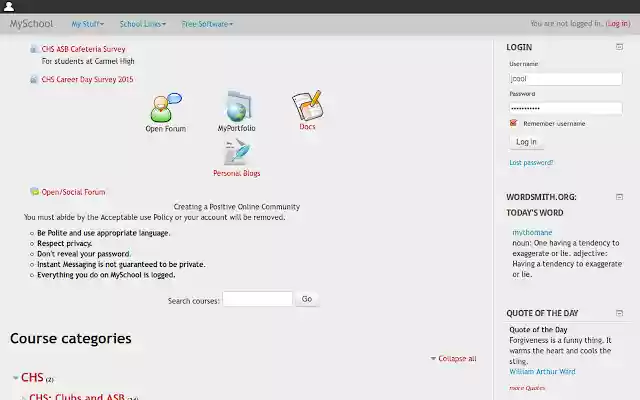The height and width of the screenshot is (400, 640).
Task: Click the user profile icon in top bar
Action: click(9, 6)
